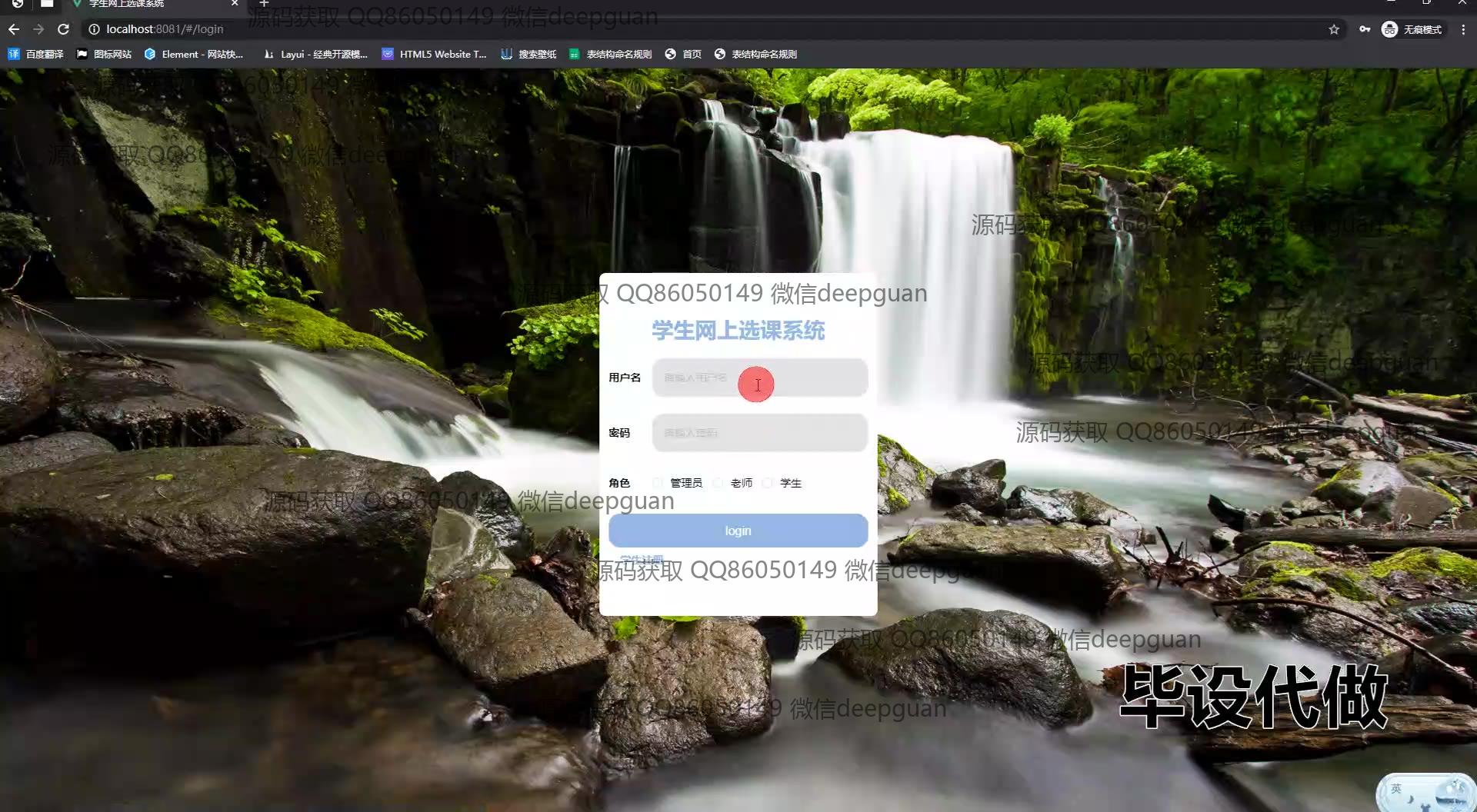
Task: Close the 学生网上选课系统 tab
Action: pyautogui.click(x=235, y=4)
